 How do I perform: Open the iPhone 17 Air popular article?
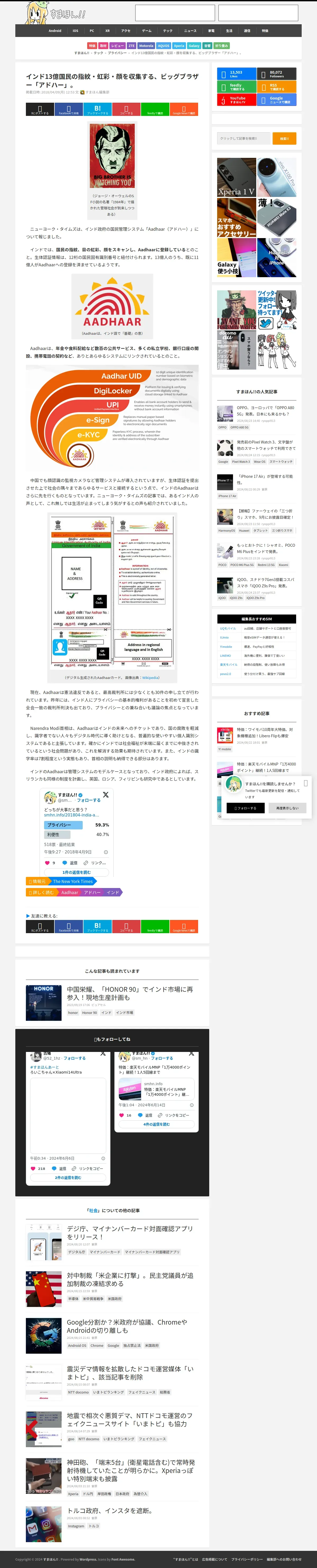265,480
